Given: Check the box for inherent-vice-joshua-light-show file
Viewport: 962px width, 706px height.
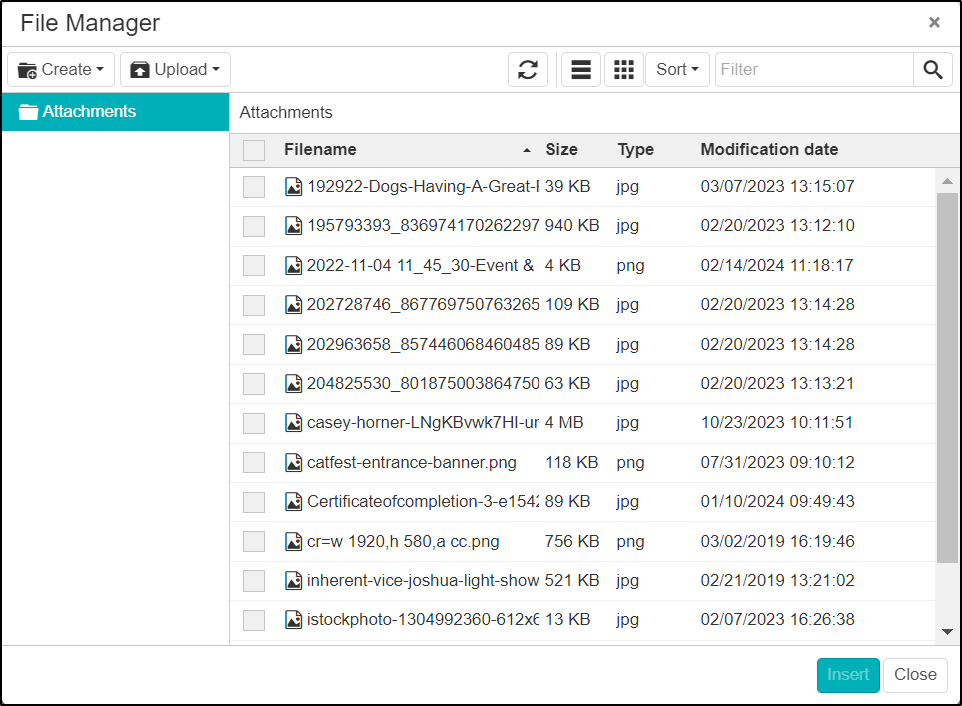Looking at the screenshot, I should coord(254,581).
